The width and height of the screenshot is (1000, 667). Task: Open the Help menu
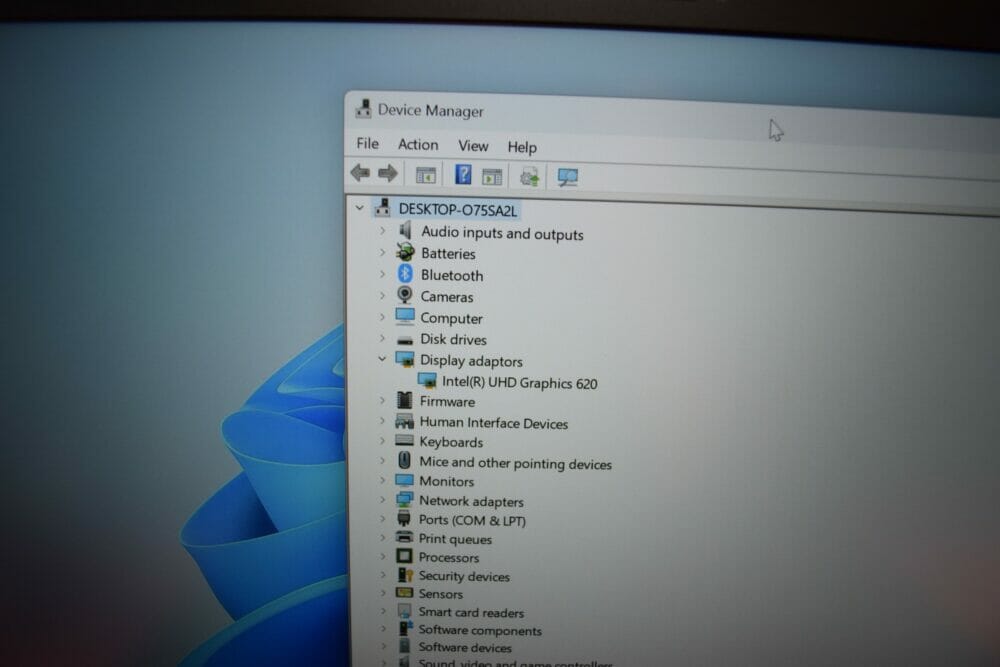pyautogui.click(x=522, y=147)
